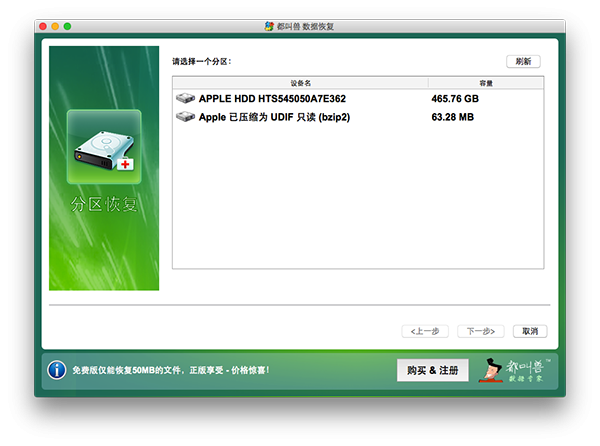Click the 请选择一个分区 label
The image size is (600, 446).
202,62
